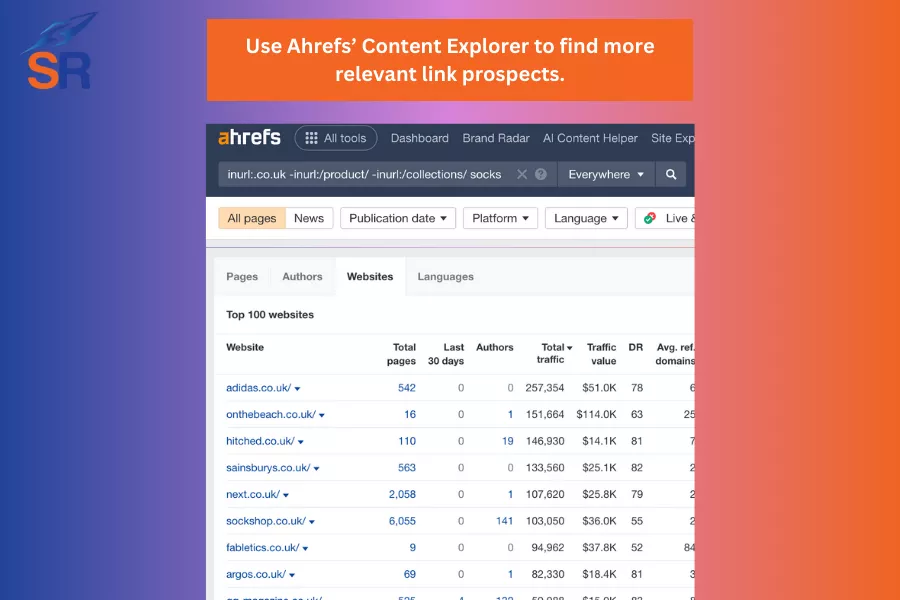
Task: Open hitched.co.uk/ website link
Action: click(260, 441)
